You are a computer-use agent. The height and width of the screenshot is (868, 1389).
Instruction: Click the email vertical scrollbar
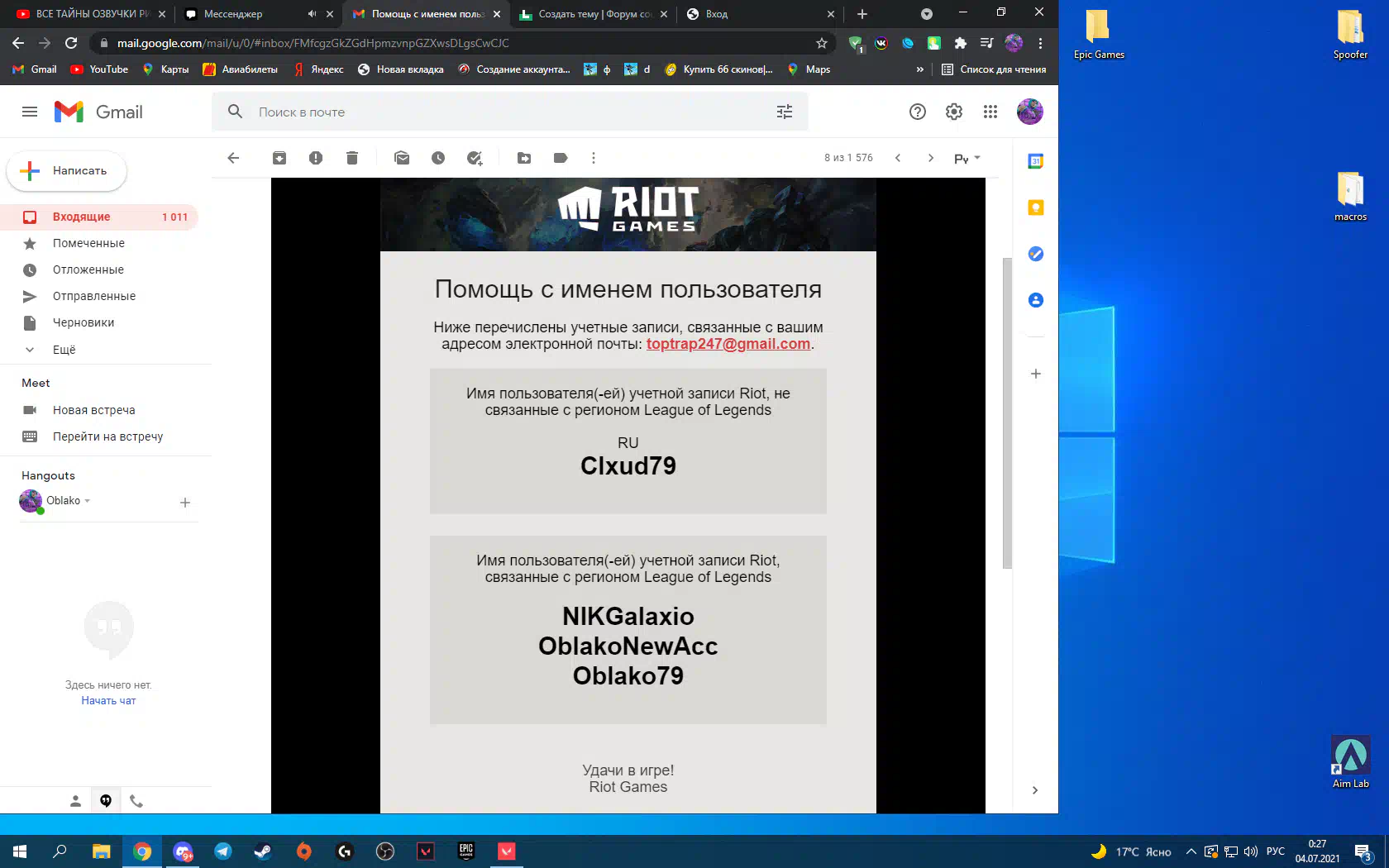(1006, 413)
